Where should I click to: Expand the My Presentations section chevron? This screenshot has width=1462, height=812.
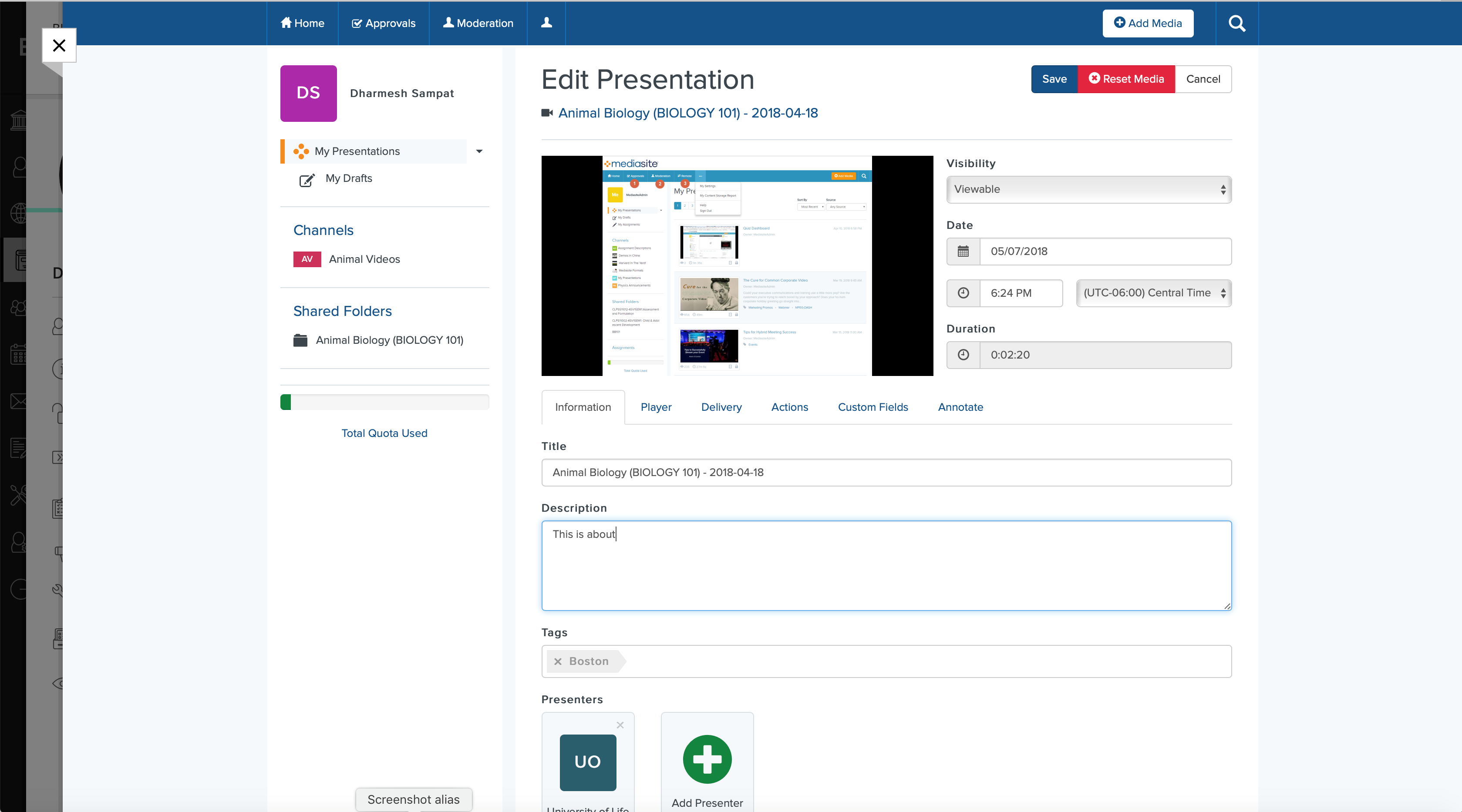[479, 151]
